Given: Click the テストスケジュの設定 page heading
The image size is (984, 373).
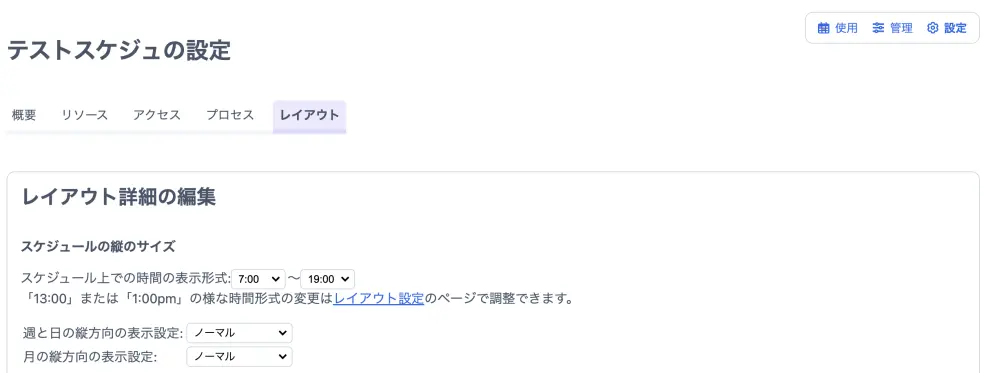Looking at the screenshot, I should (119, 50).
